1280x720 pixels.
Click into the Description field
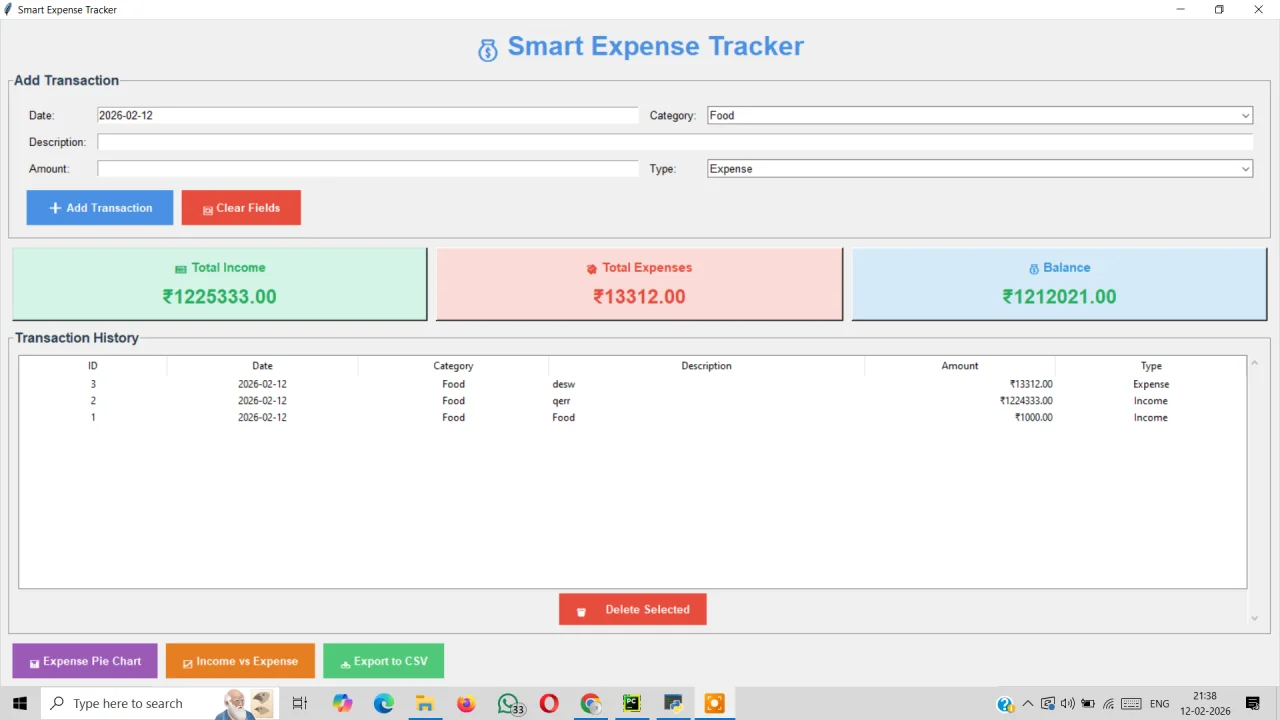click(675, 142)
